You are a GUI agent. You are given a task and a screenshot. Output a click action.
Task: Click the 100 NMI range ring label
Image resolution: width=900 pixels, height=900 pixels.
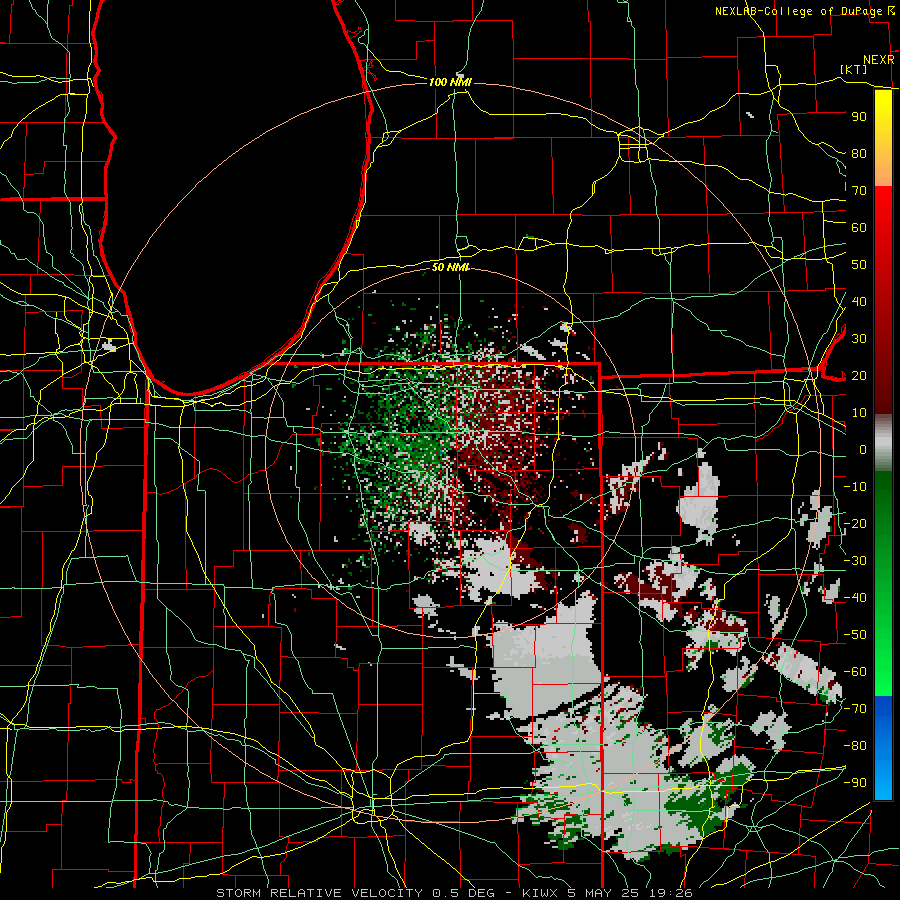coord(451,82)
